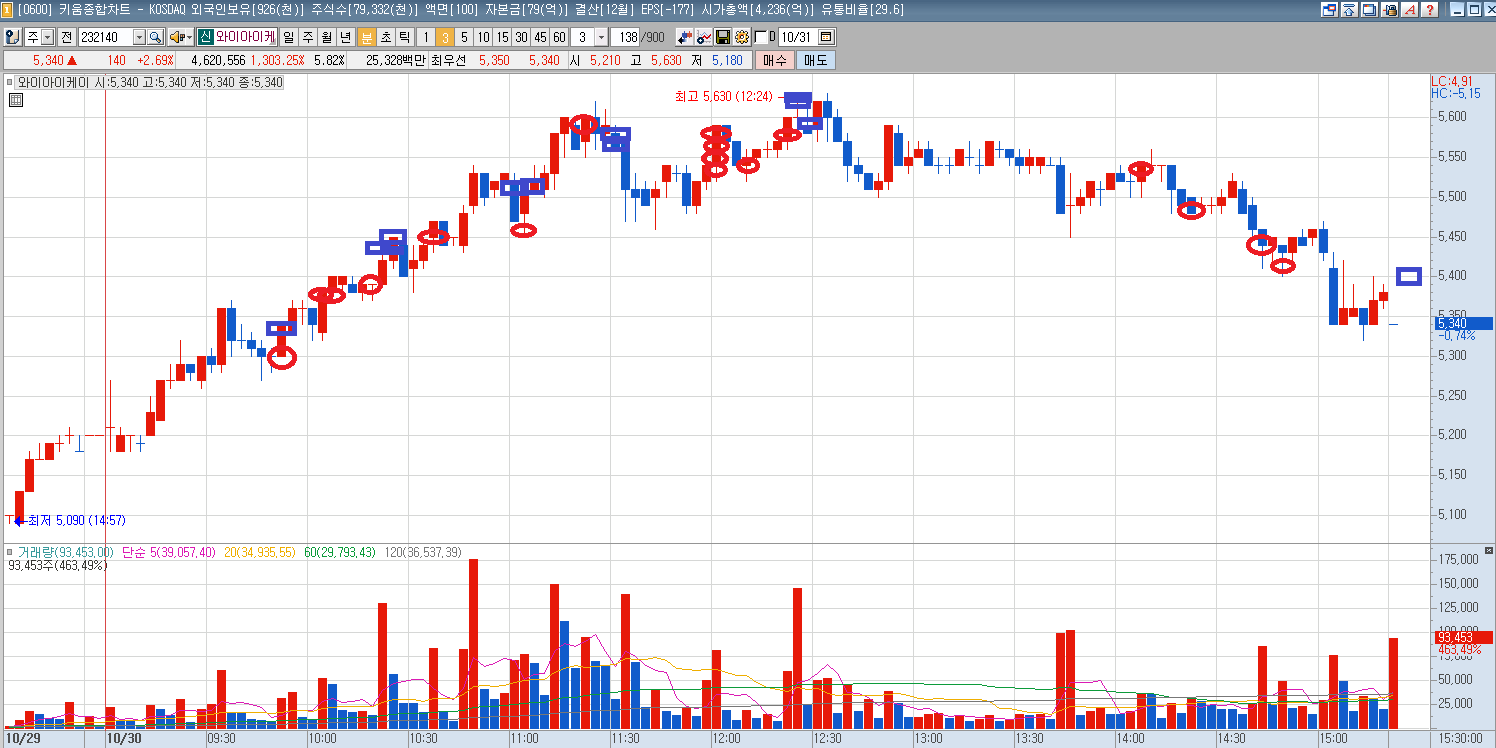Image resolution: width=1496 pixels, height=748 pixels.
Task: Select the 5 minute interval button
Action: coord(464,37)
